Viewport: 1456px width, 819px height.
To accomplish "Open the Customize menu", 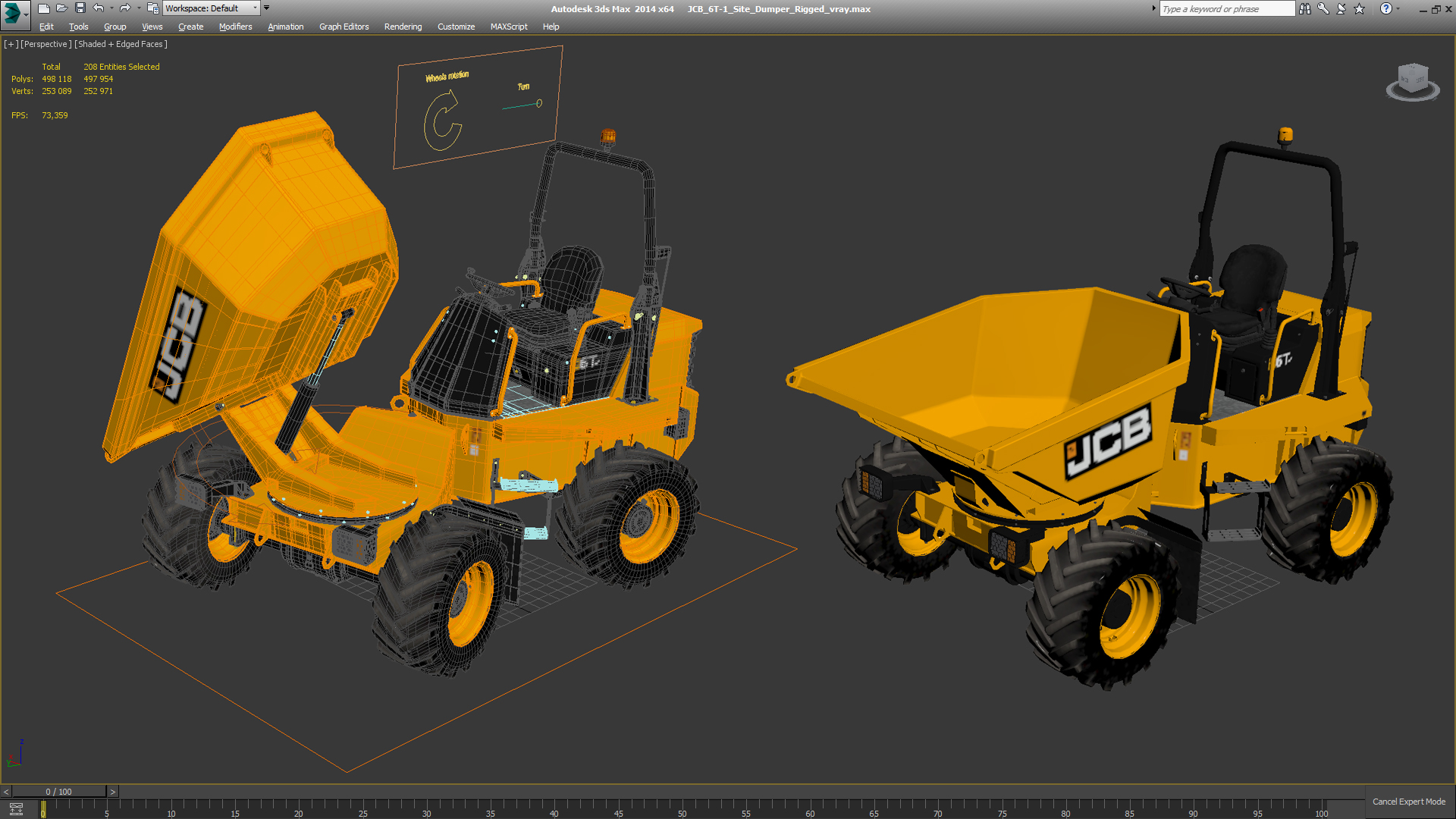I will tap(457, 27).
